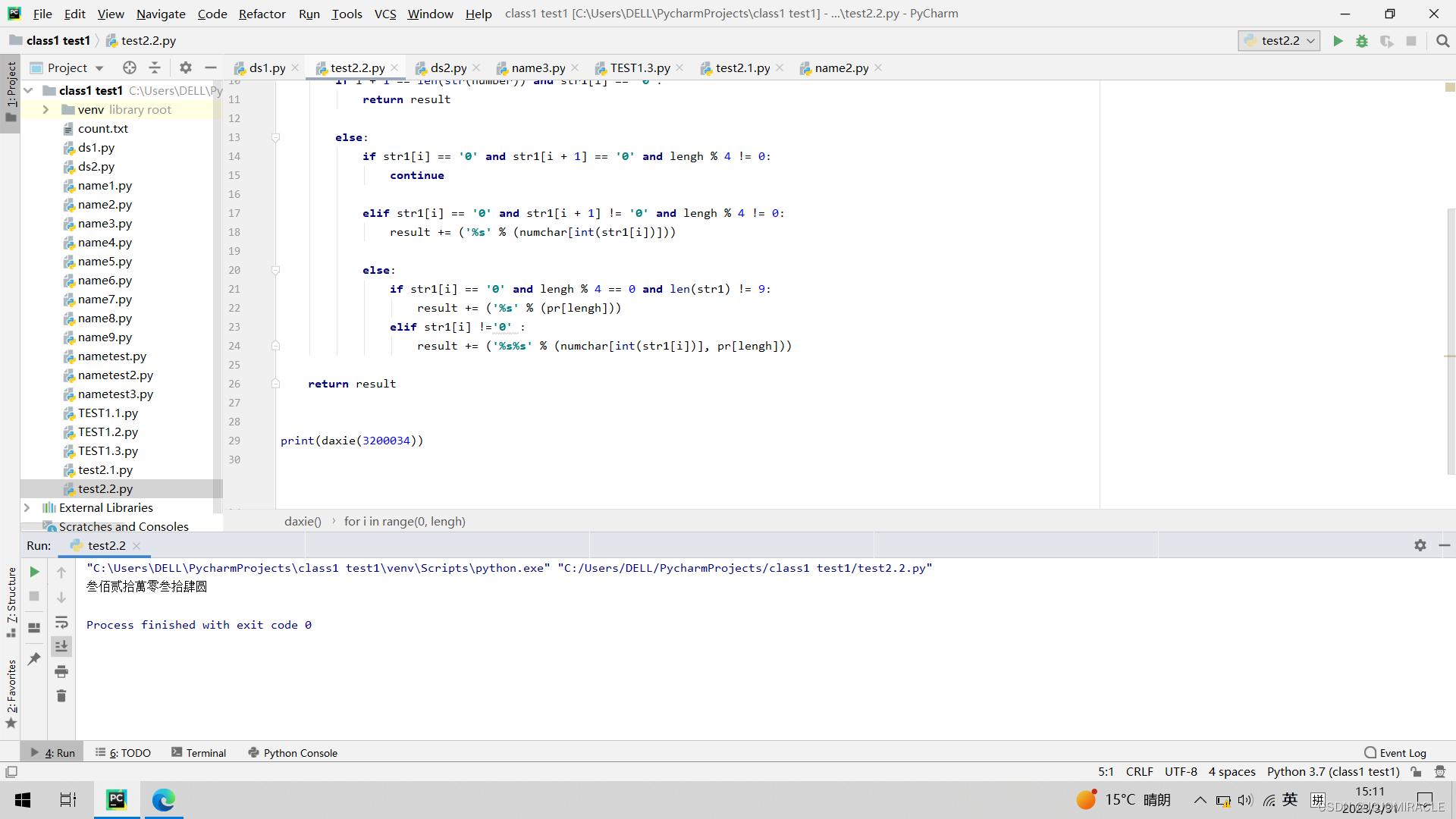Viewport: 1456px width, 819px height.
Task: Run test2.2 with the green play icon
Action: [x=1338, y=41]
